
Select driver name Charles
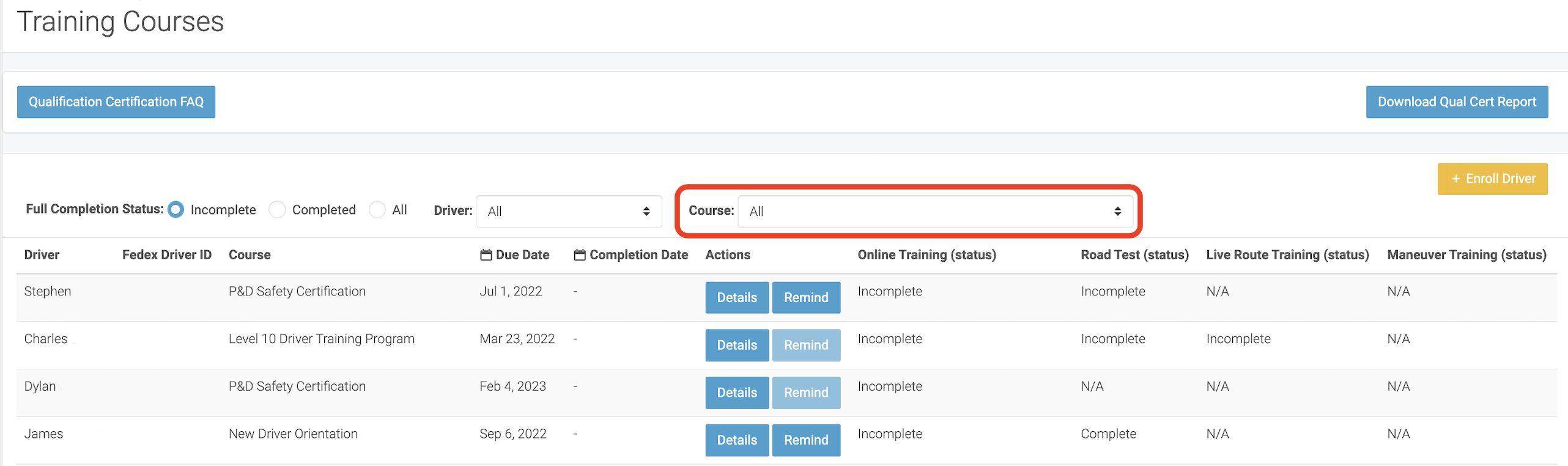[x=46, y=339]
